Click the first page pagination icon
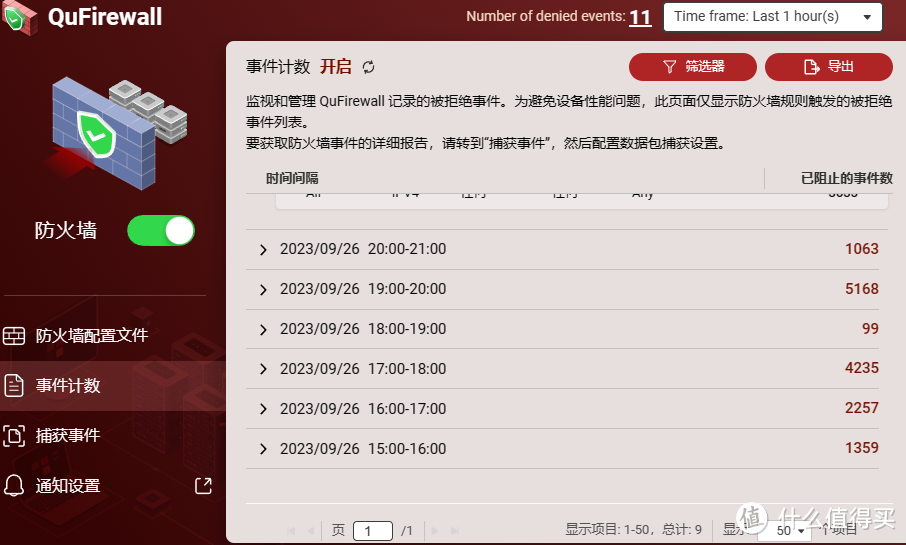The height and width of the screenshot is (545, 906). point(291,531)
